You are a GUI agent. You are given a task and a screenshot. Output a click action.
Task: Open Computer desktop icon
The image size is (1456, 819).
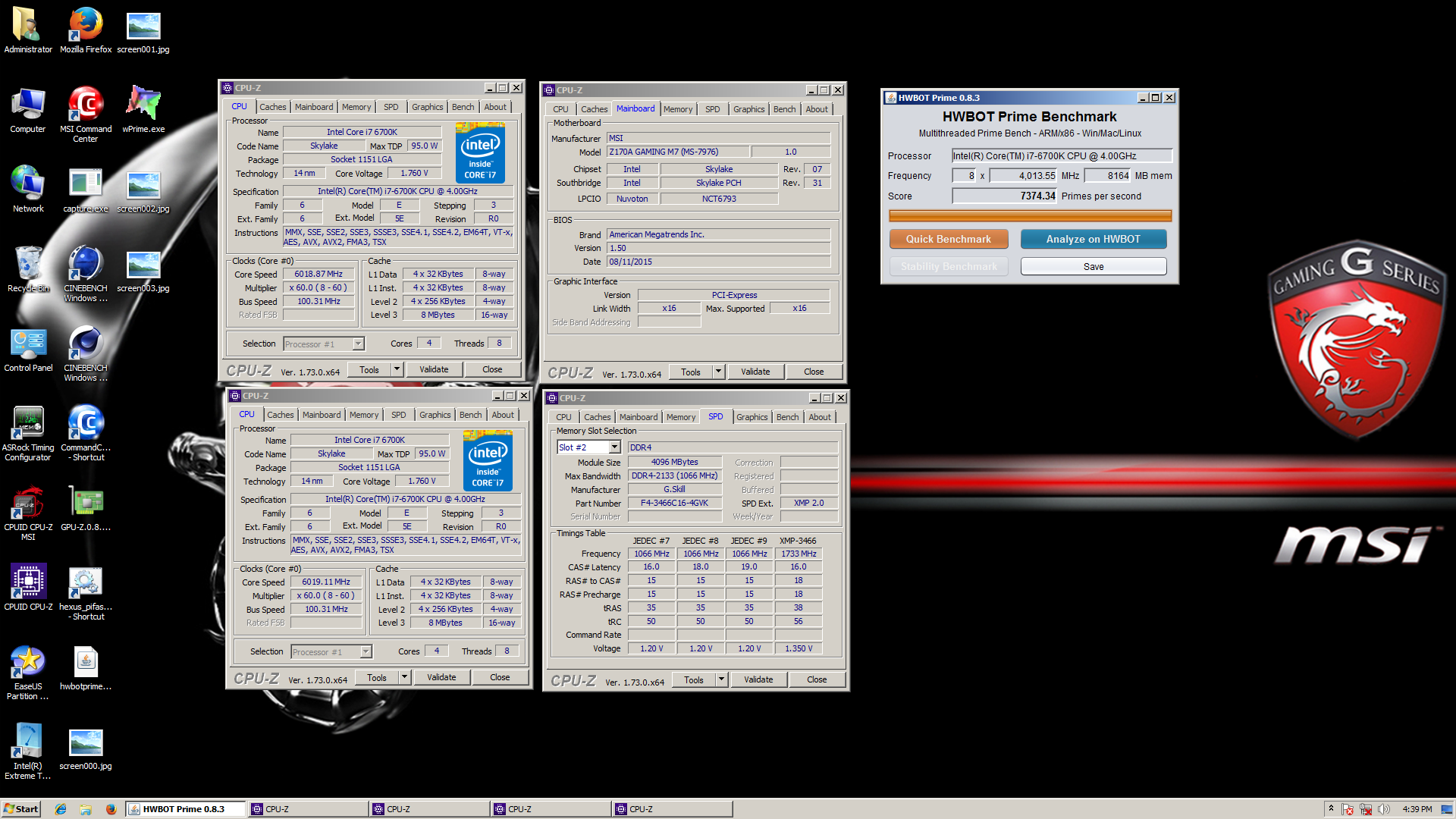pos(28,110)
